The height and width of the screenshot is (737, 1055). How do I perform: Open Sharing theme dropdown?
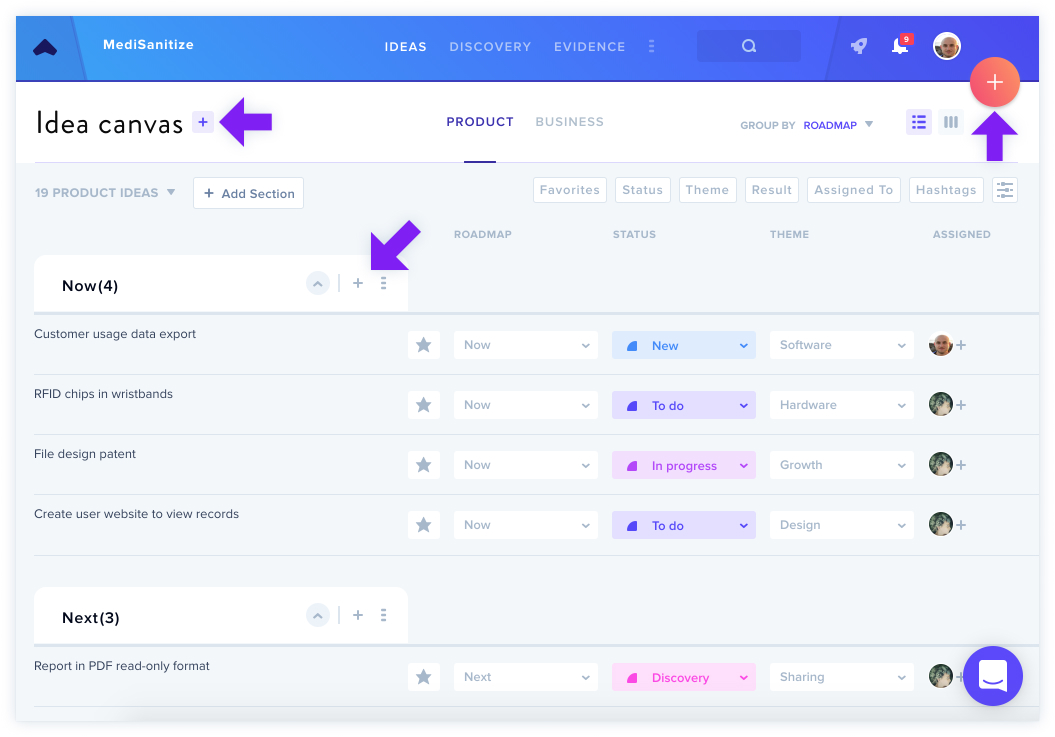pyautogui.click(x=842, y=677)
